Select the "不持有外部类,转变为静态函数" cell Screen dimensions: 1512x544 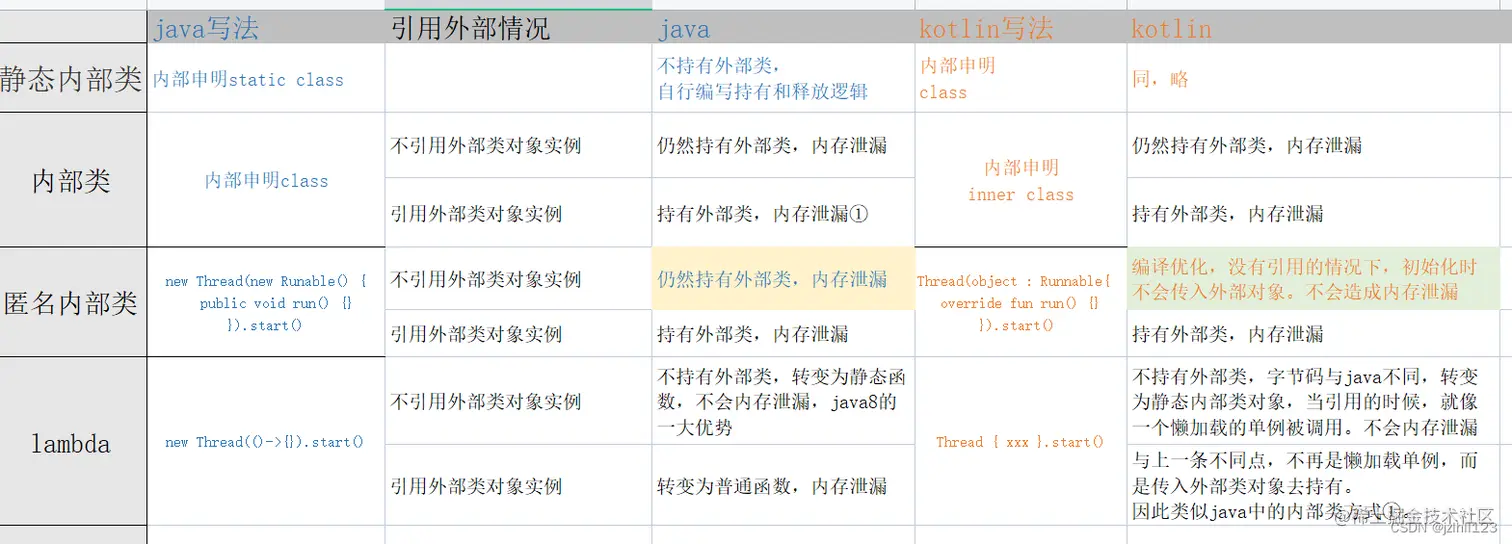click(783, 401)
